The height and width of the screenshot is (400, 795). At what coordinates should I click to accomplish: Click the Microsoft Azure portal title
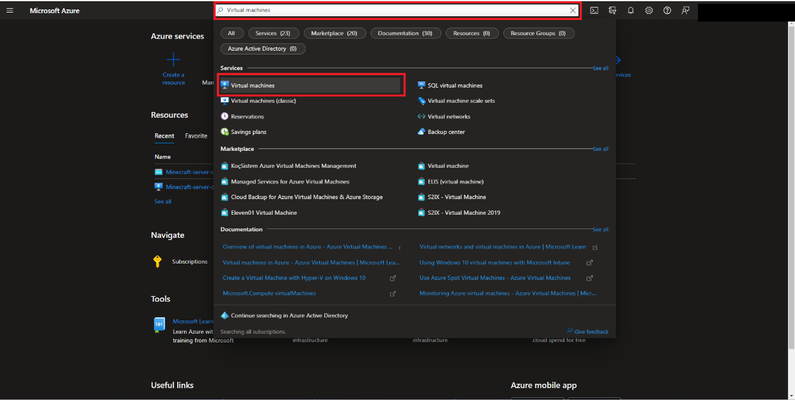pyautogui.click(x=54, y=11)
